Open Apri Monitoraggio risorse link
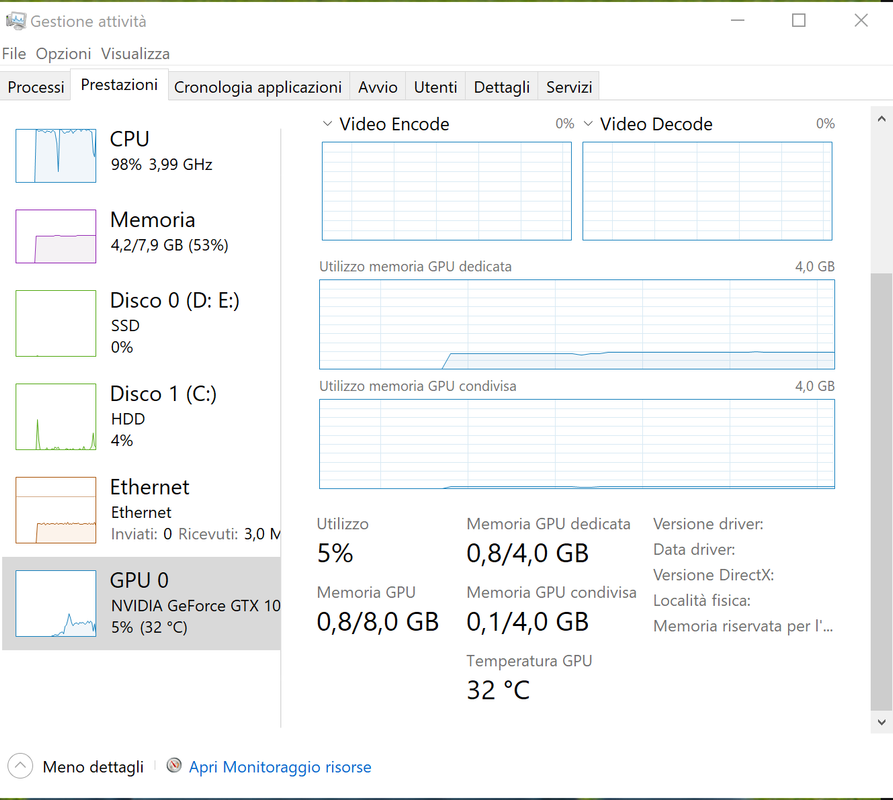 click(280, 767)
